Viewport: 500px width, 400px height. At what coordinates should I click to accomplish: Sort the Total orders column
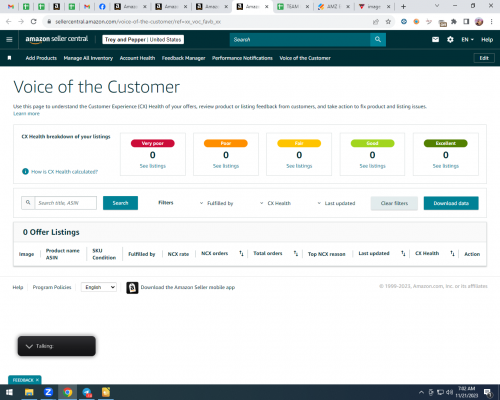tap(296, 254)
